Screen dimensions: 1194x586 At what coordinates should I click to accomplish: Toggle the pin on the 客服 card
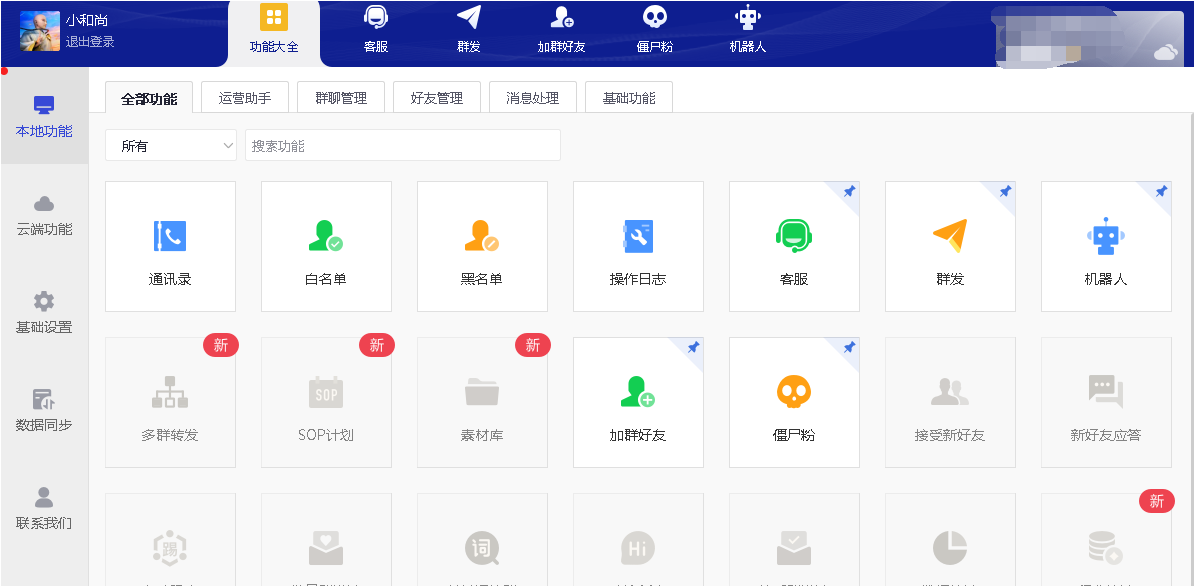tap(849, 192)
